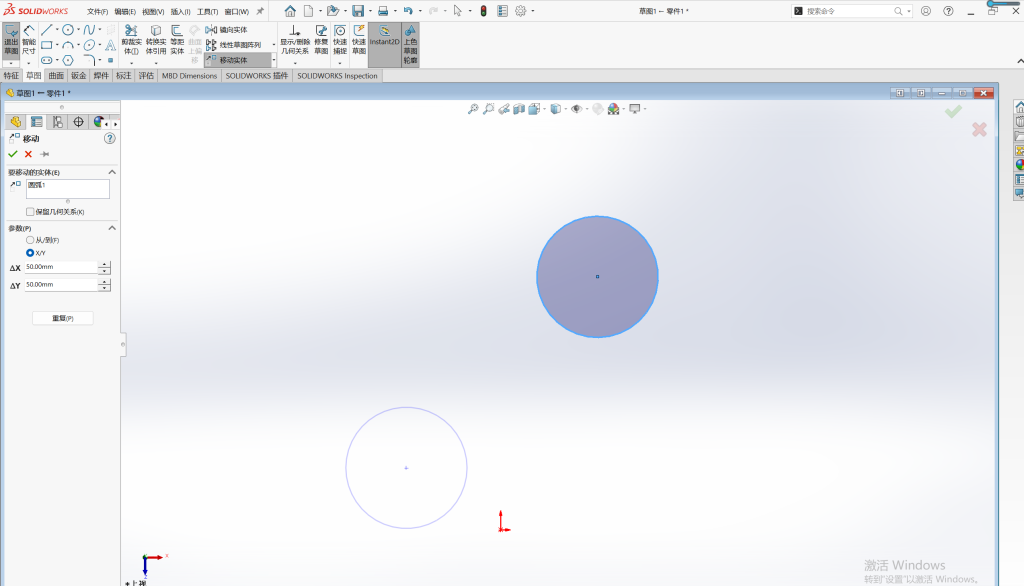Open the 线性草图阵列 pattern dropdown arrow
This screenshot has width=1024, height=586.
274,45
